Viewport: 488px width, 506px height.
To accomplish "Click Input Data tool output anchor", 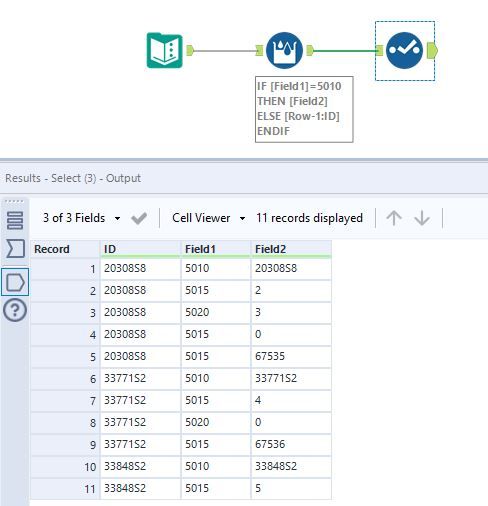I will (190, 51).
